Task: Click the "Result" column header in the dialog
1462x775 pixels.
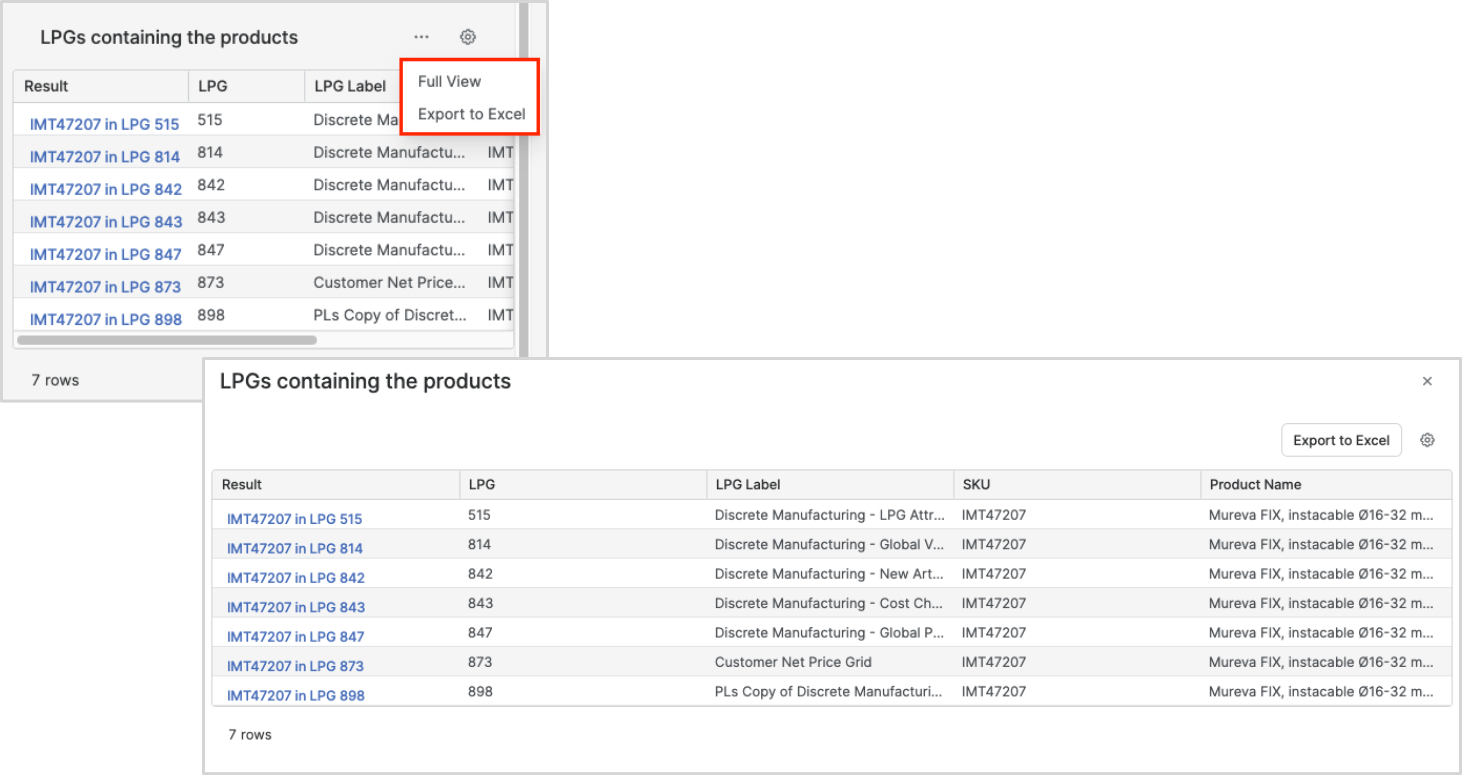Action: click(x=240, y=484)
